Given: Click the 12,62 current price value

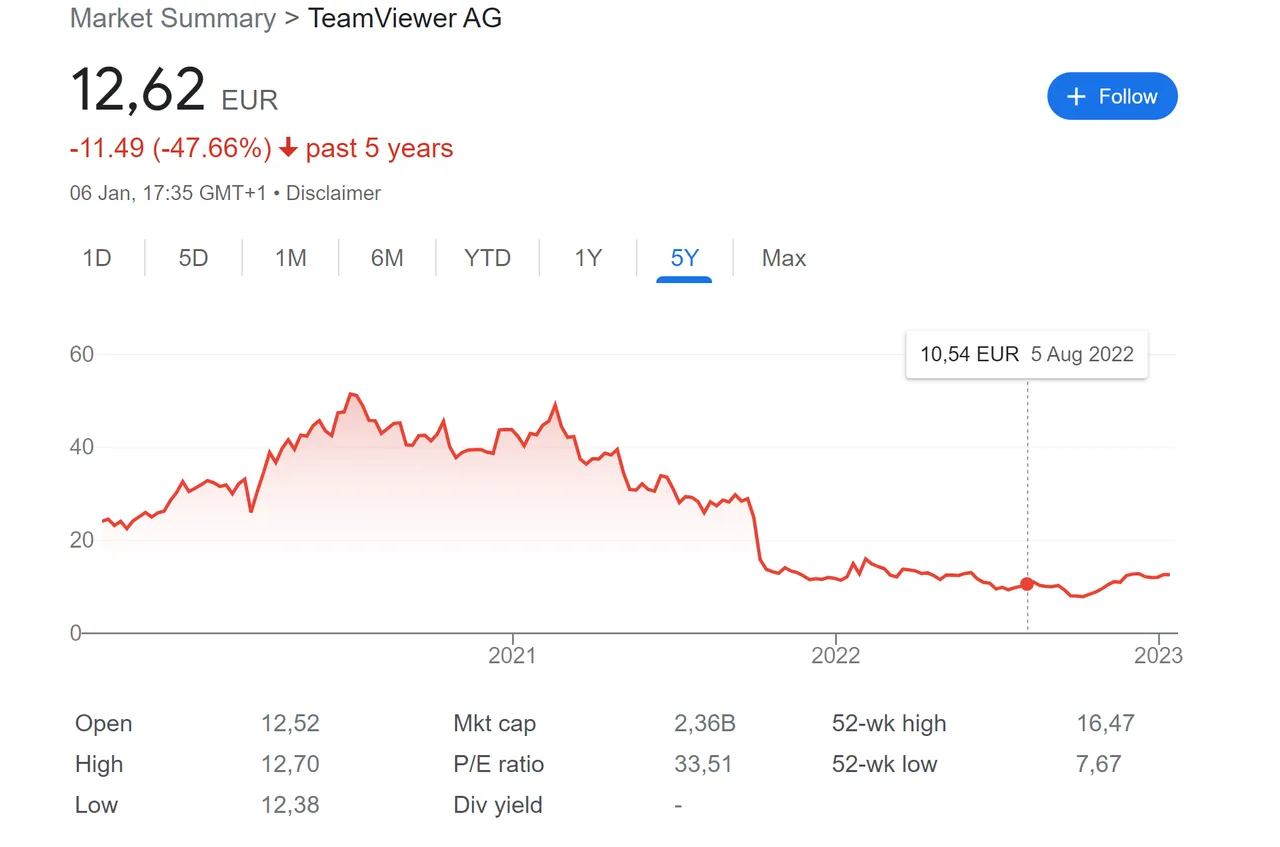Looking at the screenshot, I should 138,90.
